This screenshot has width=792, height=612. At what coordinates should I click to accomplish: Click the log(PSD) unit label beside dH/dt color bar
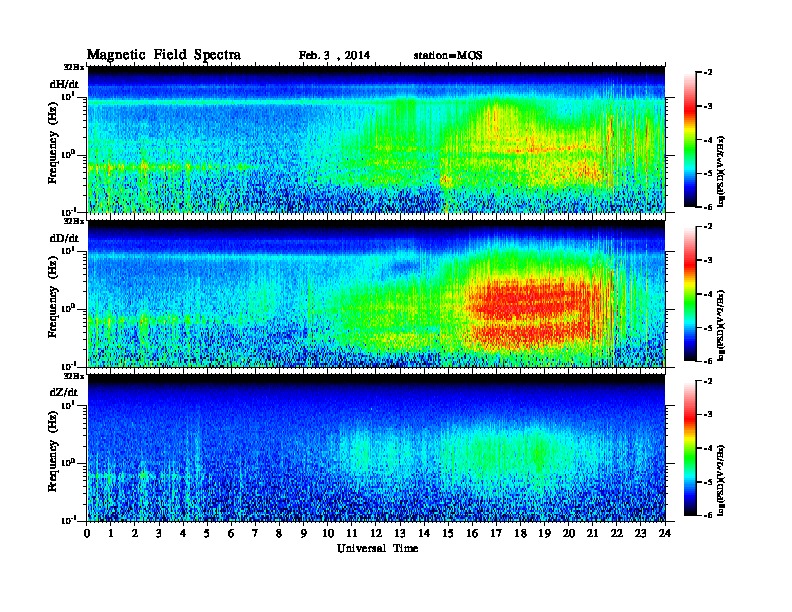click(x=721, y=170)
